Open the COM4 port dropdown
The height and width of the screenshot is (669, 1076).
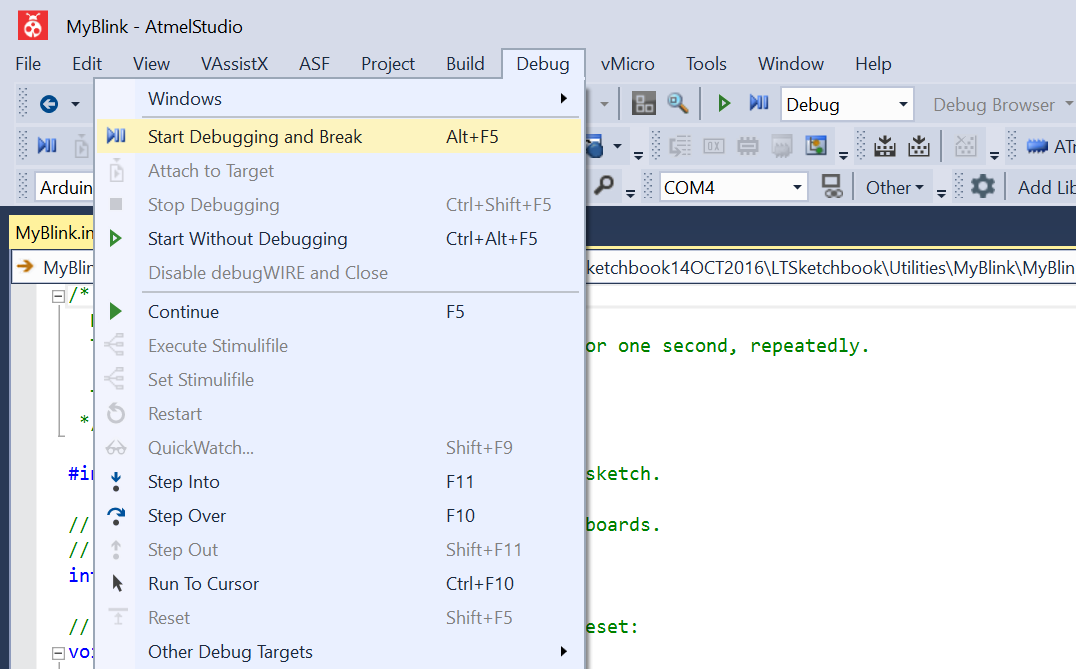coord(733,187)
